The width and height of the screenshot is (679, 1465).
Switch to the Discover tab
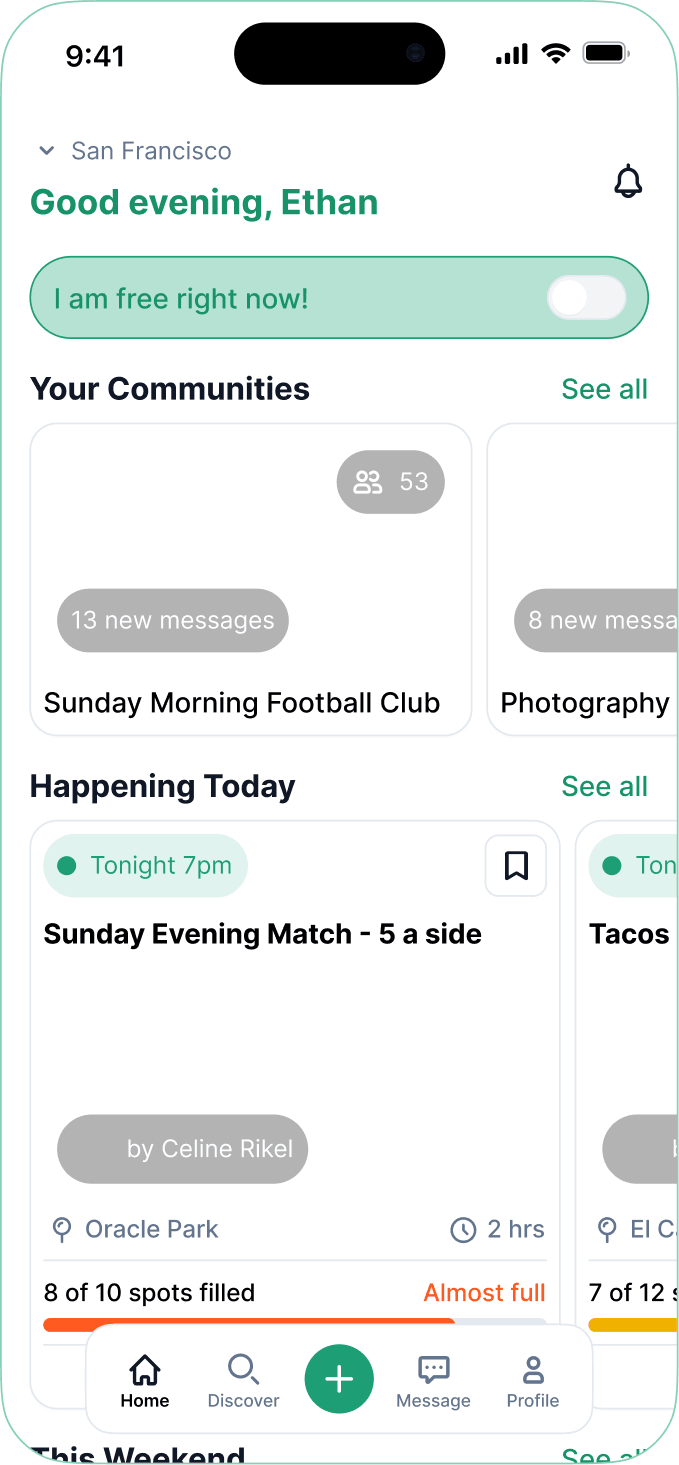click(243, 1380)
